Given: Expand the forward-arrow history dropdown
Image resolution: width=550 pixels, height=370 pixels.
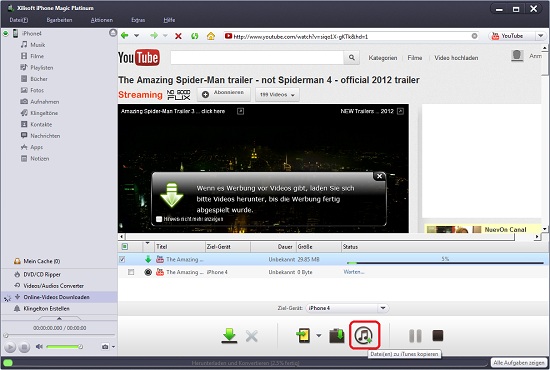Looking at the screenshot, I should pyautogui.click(x=165, y=36).
